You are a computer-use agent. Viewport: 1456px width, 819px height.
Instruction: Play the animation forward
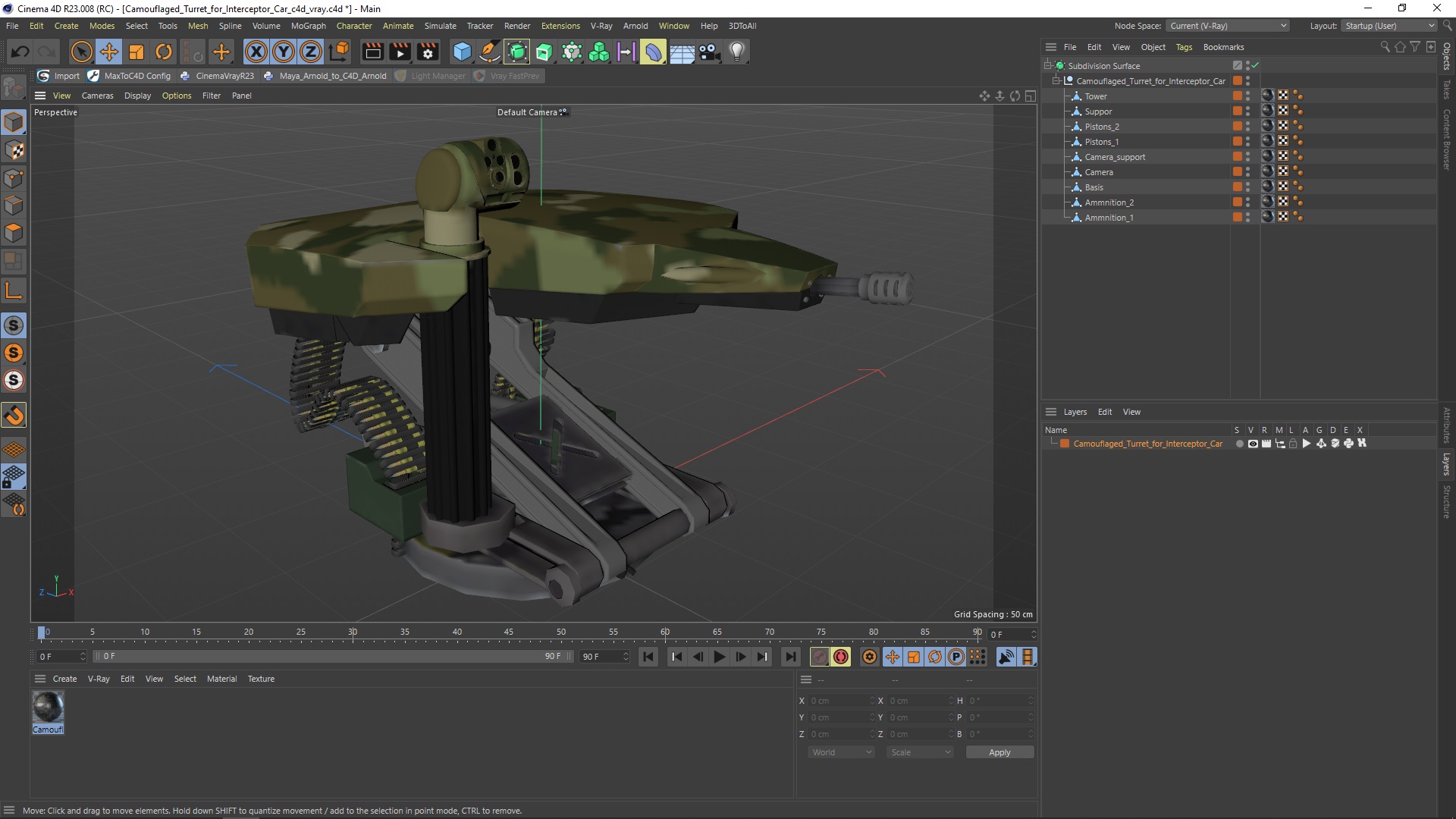720,657
